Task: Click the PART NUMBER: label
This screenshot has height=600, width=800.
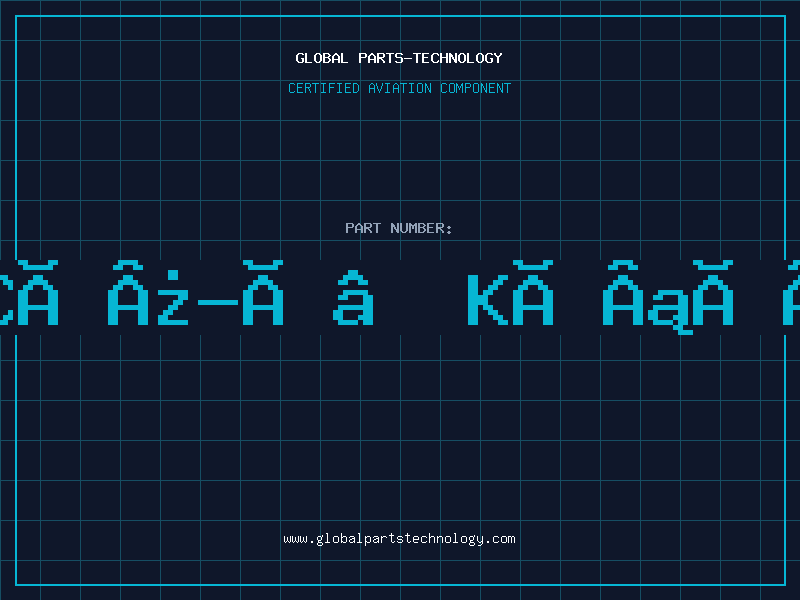Action: 399,228
